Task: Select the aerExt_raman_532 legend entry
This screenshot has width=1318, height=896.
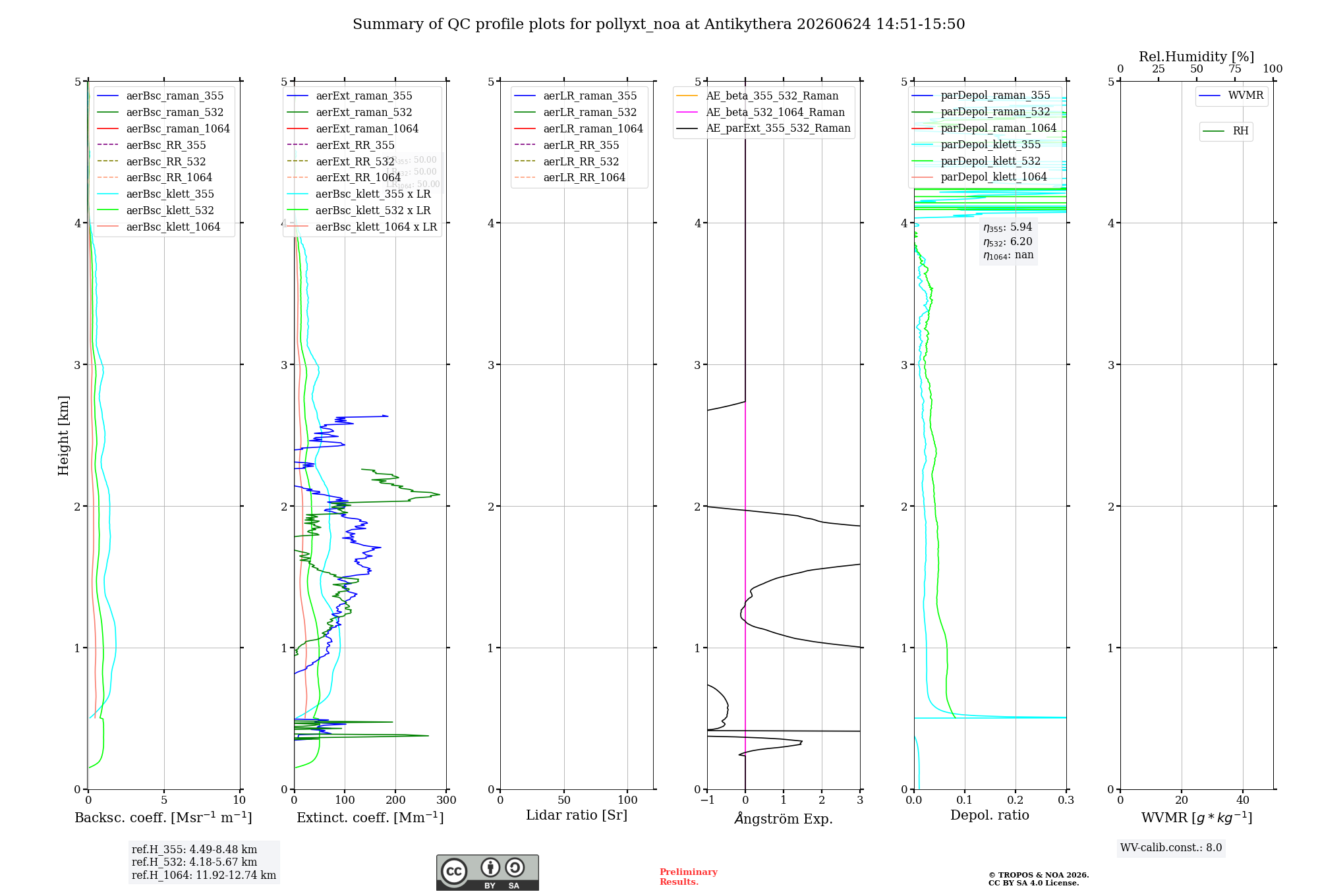Action: click(350, 113)
